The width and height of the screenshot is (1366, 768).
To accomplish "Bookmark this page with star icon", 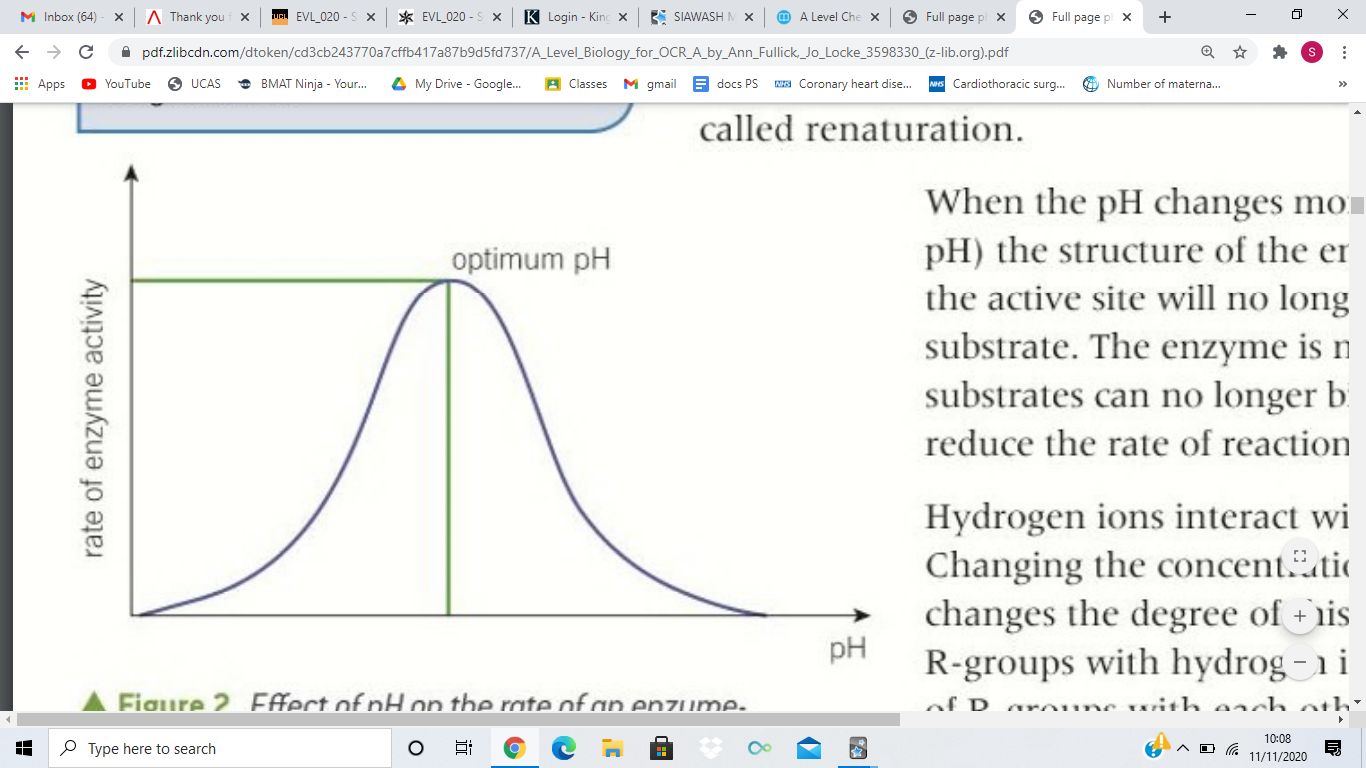I will click(1240, 52).
